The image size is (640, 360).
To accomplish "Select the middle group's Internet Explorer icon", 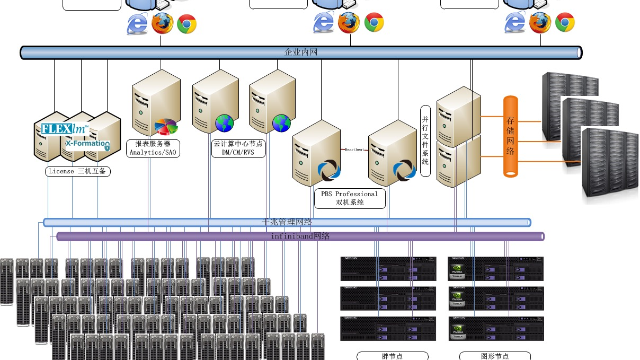I will (x=323, y=22).
